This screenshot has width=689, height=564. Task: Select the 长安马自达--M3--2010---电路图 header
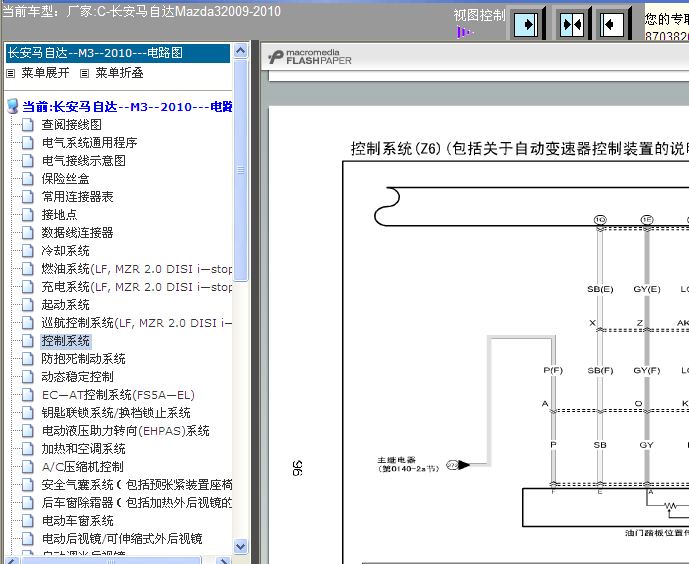pos(118,53)
